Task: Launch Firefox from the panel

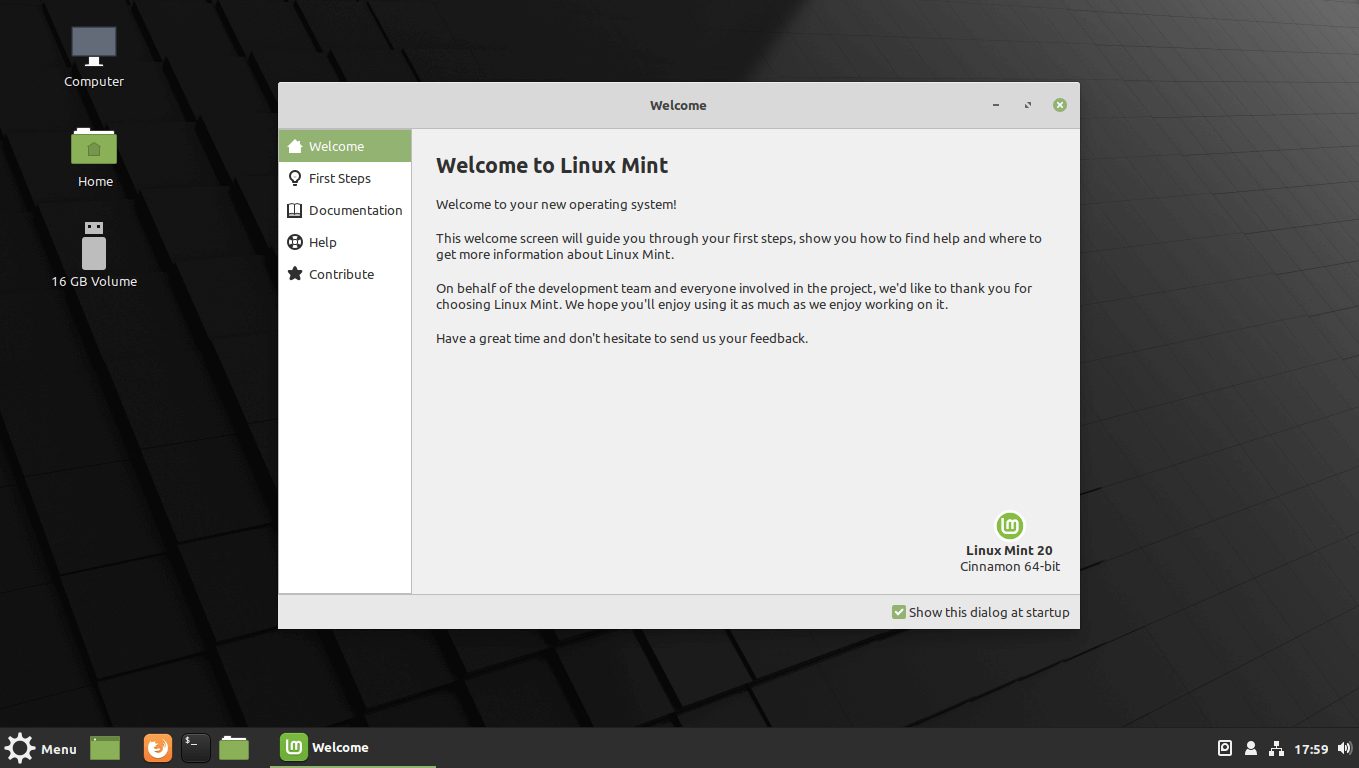Action: pos(158,748)
